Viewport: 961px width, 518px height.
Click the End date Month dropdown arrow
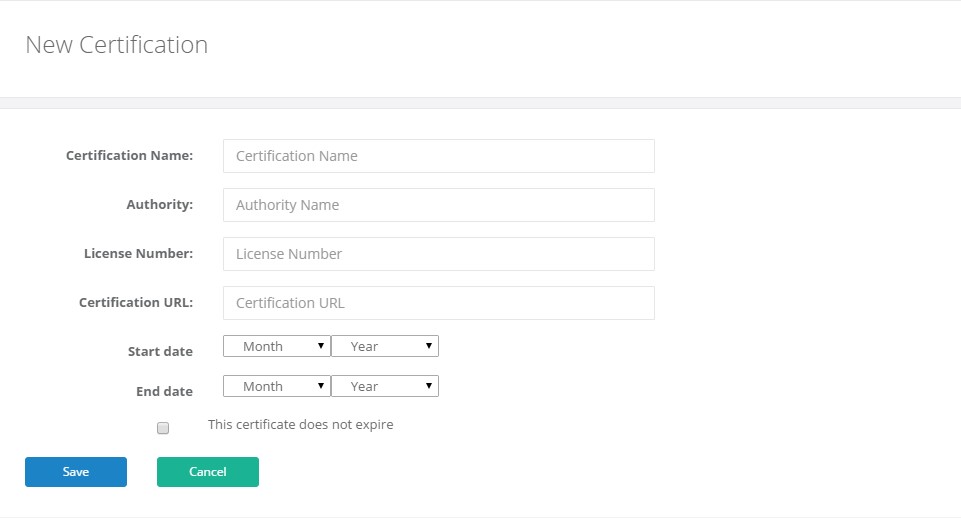pyautogui.click(x=321, y=386)
